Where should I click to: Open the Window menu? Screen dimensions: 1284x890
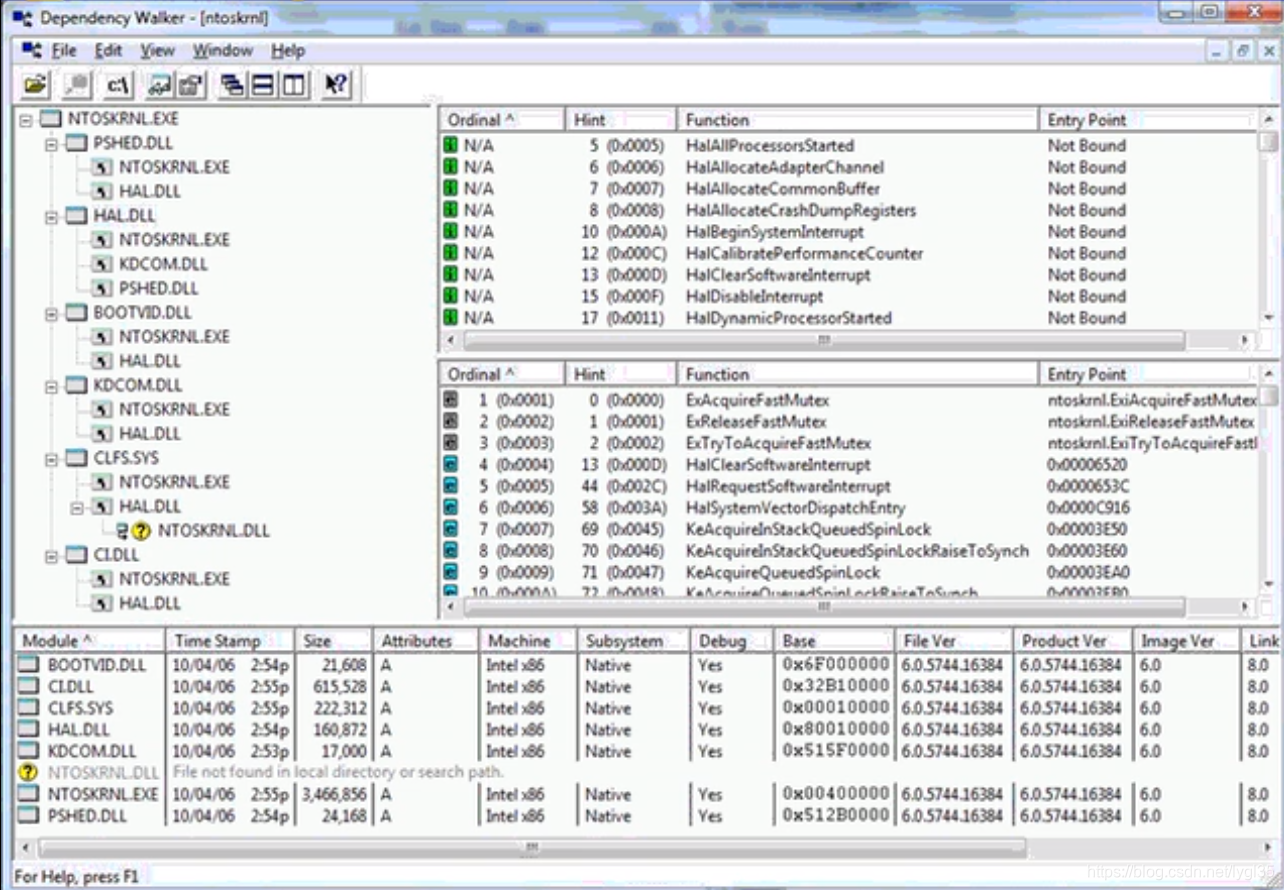222,50
